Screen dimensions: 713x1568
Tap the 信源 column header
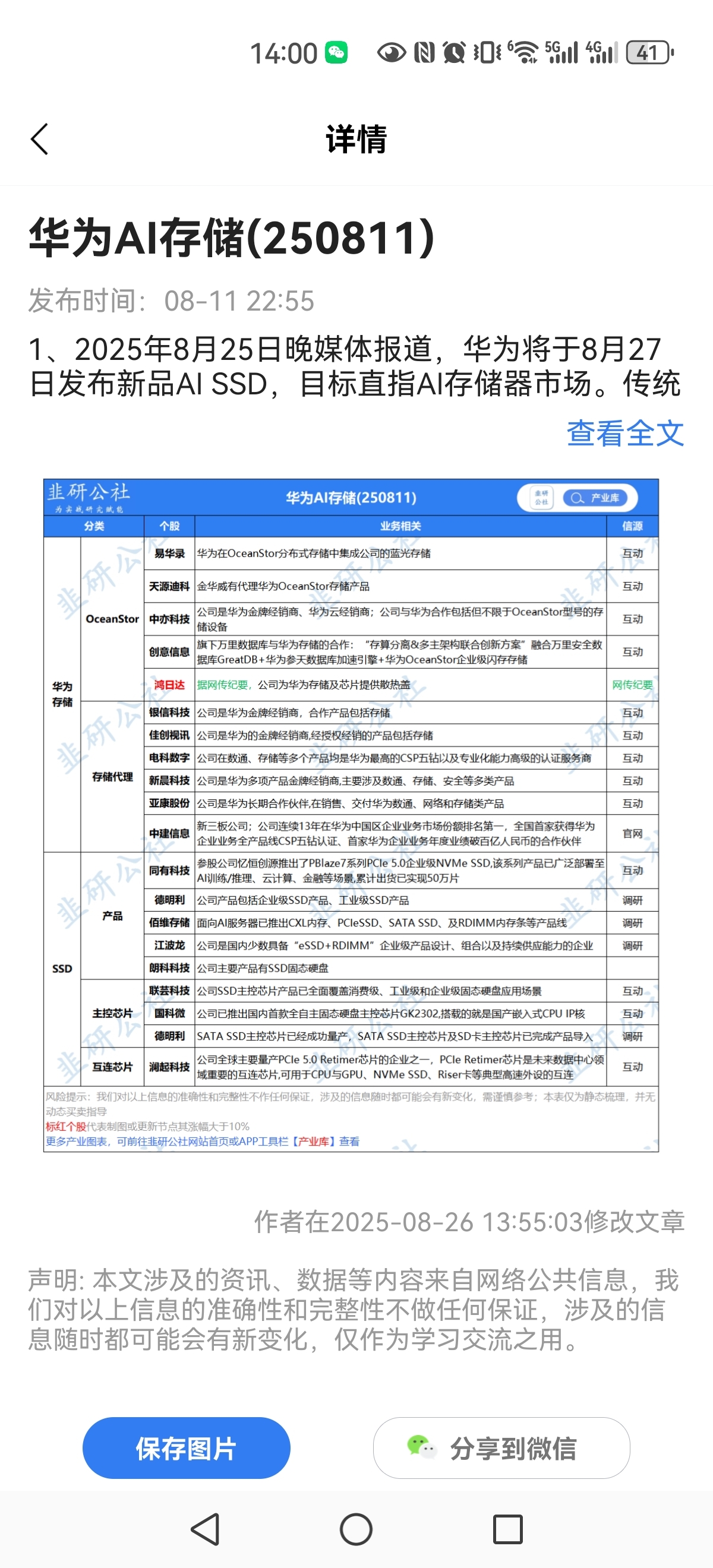[x=633, y=526]
